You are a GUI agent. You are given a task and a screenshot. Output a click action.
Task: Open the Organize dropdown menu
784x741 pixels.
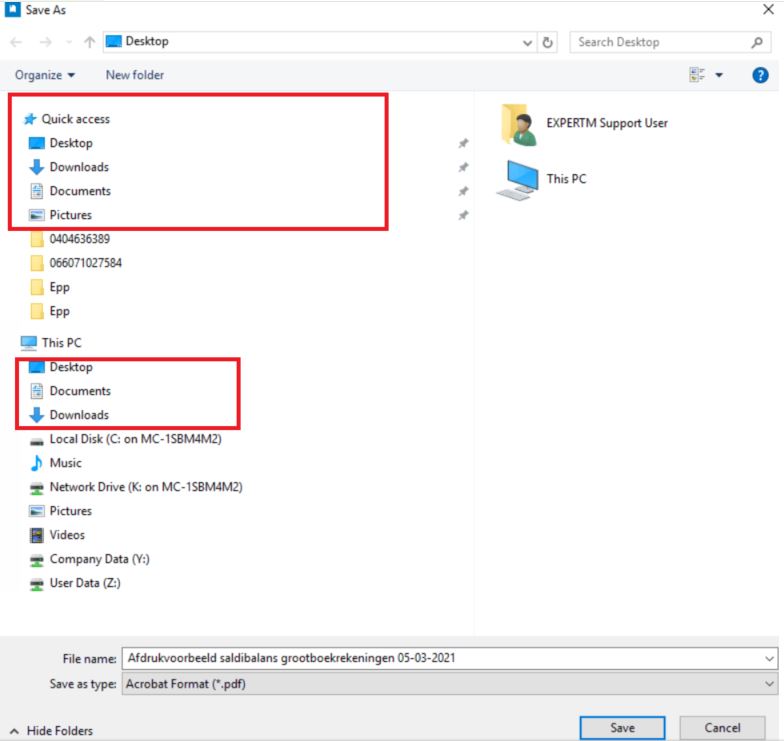(x=45, y=75)
